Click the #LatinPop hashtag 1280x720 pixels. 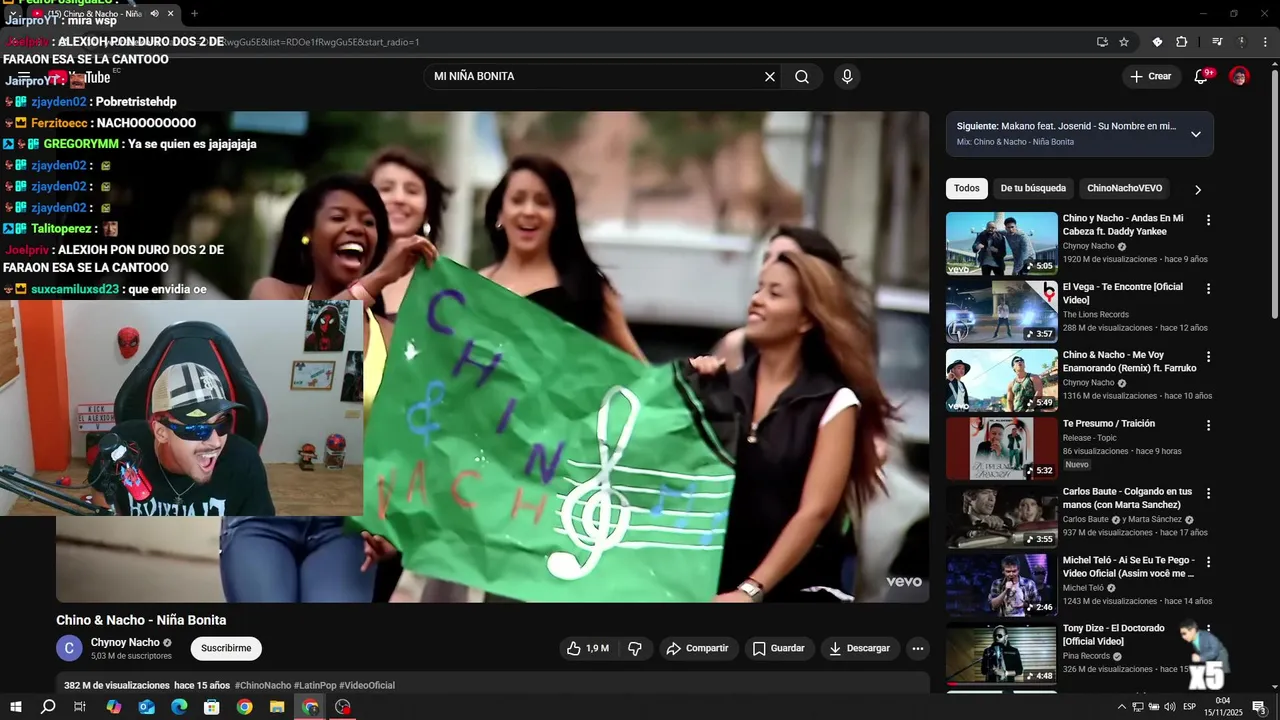(x=315, y=685)
